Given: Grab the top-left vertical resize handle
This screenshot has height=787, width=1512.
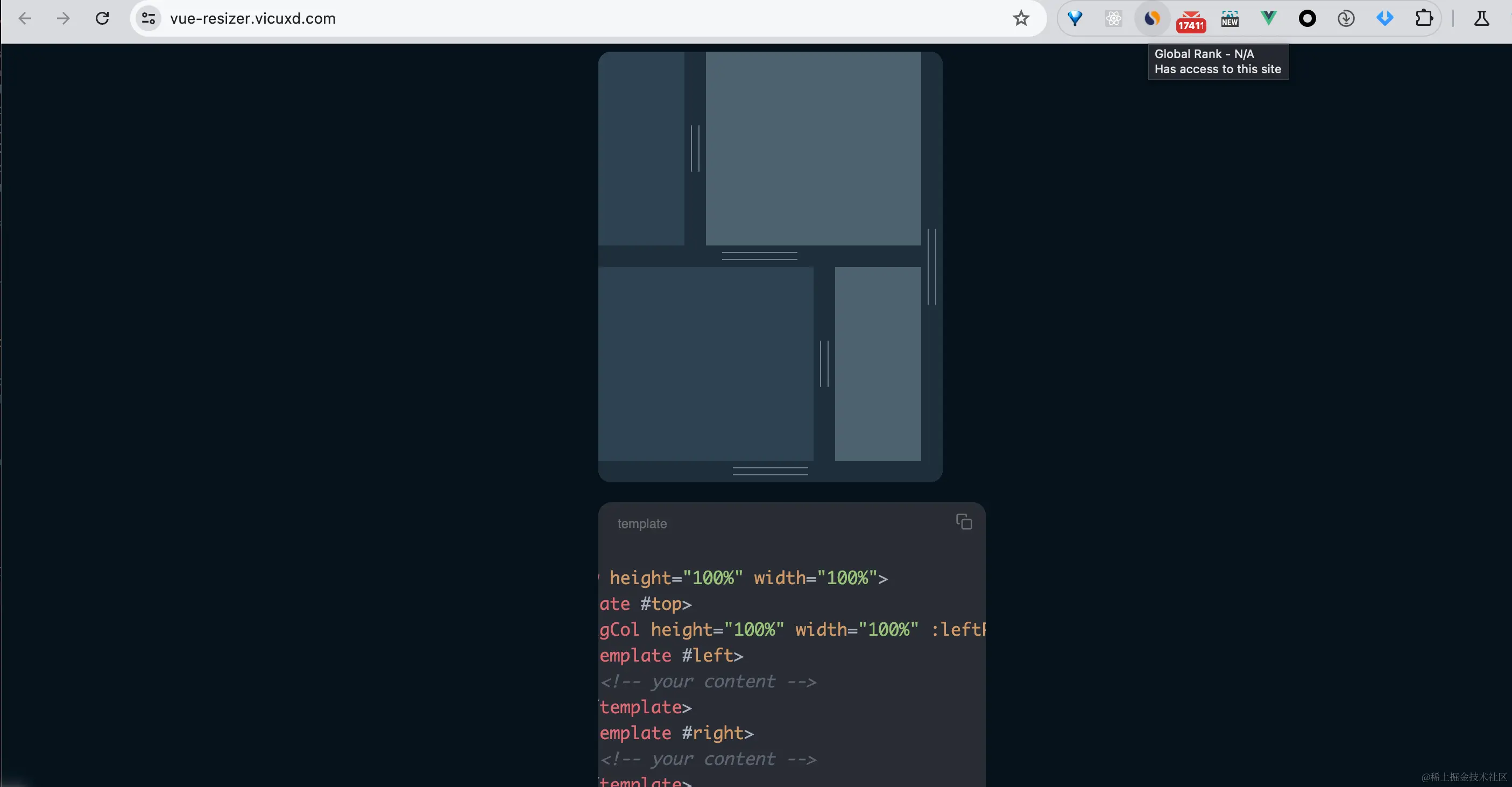Looking at the screenshot, I should coord(695,148).
